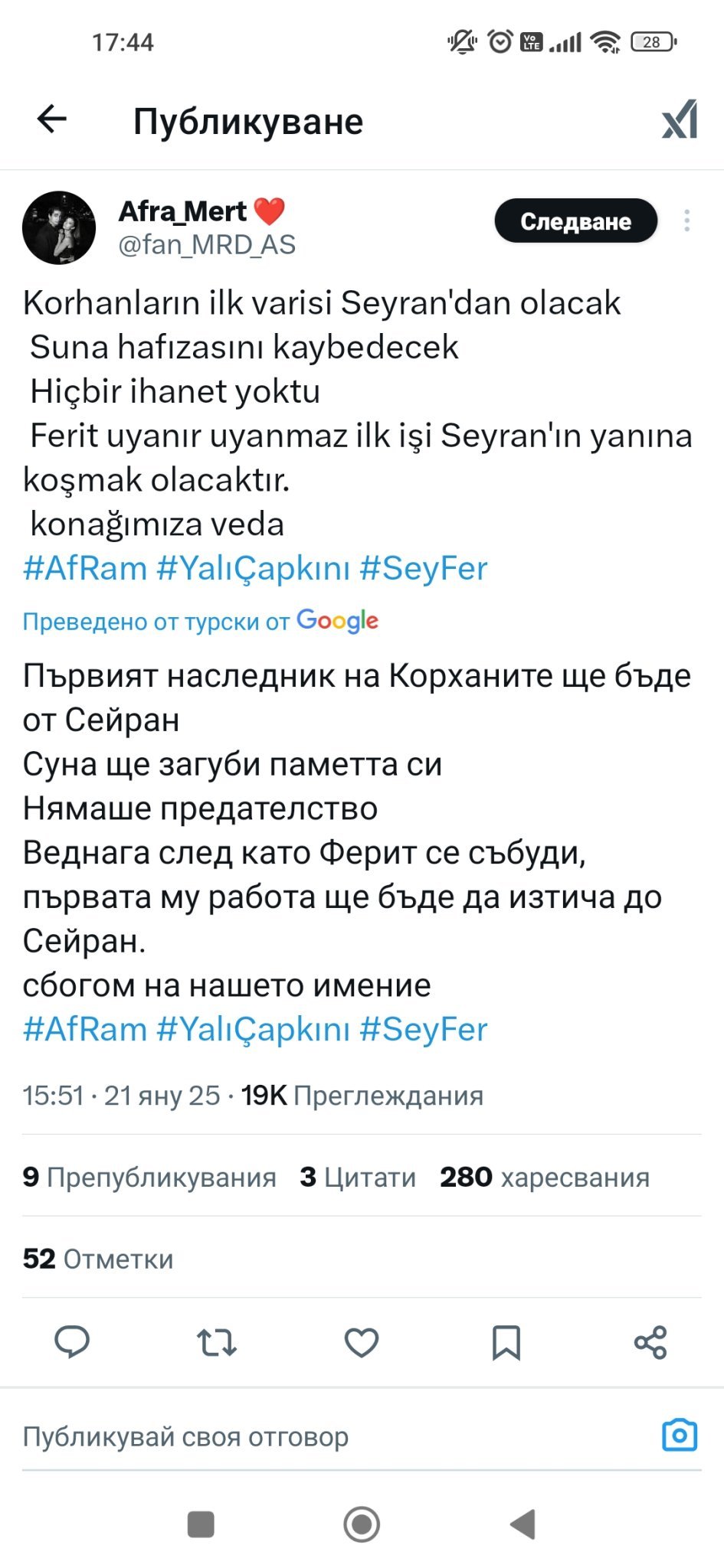This screenshot has height=1568, width=724.
Task: Toggle the Следване follow button
Action: (x=575, y=221)
